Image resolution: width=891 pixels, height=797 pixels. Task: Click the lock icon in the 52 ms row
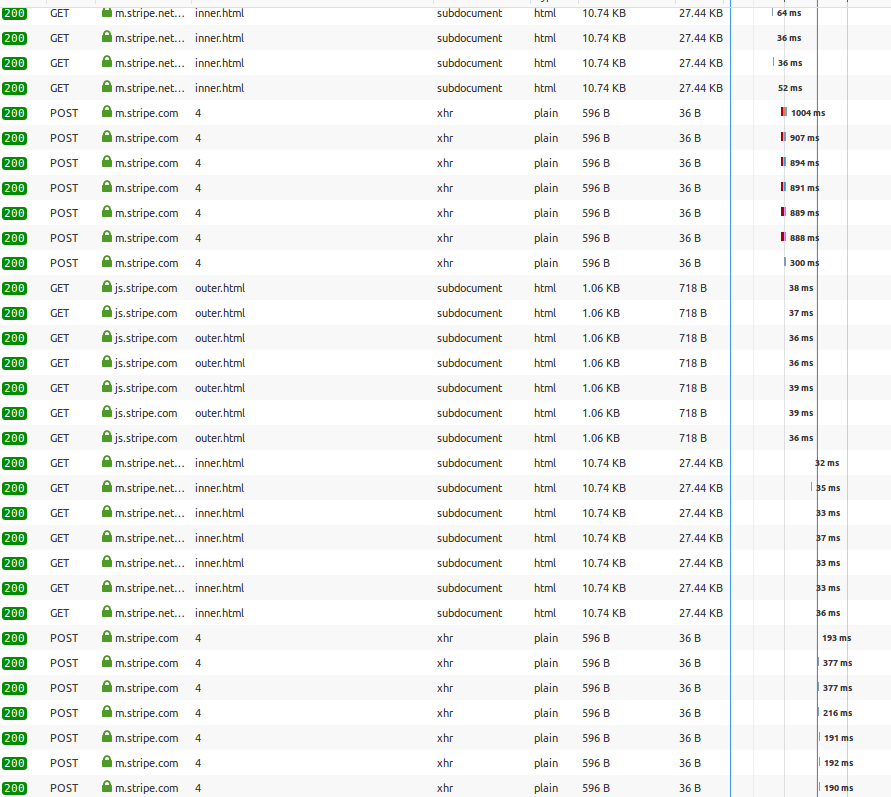click(x=107, y=87)
